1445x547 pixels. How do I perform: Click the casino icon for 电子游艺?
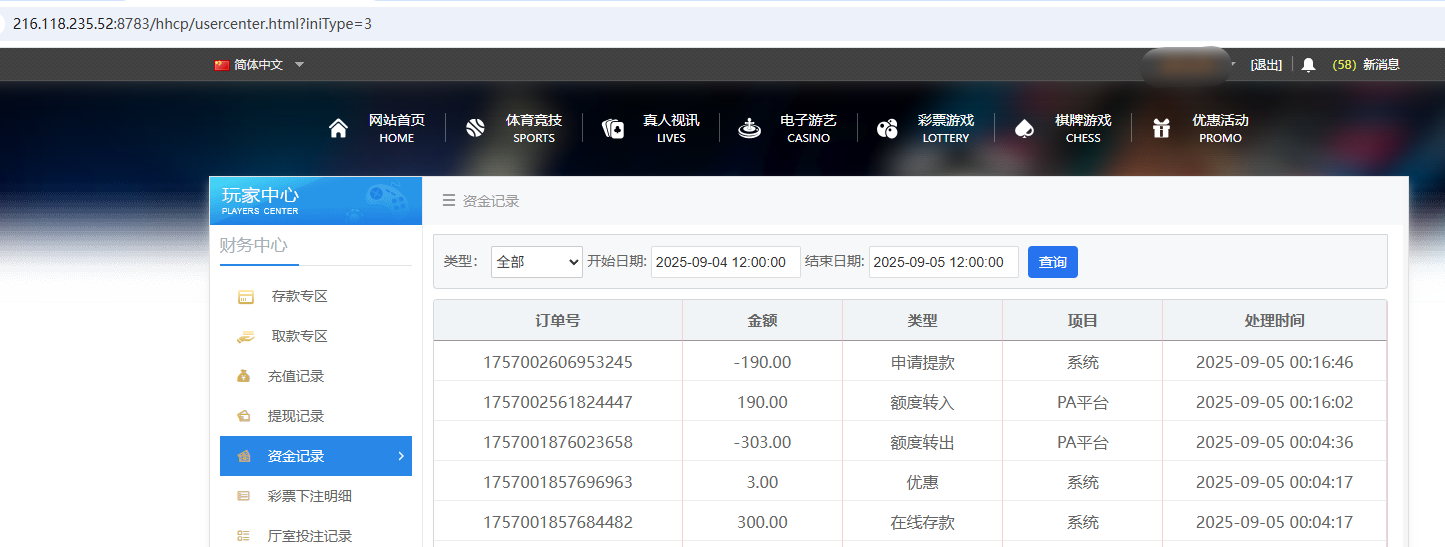[749, 128]
